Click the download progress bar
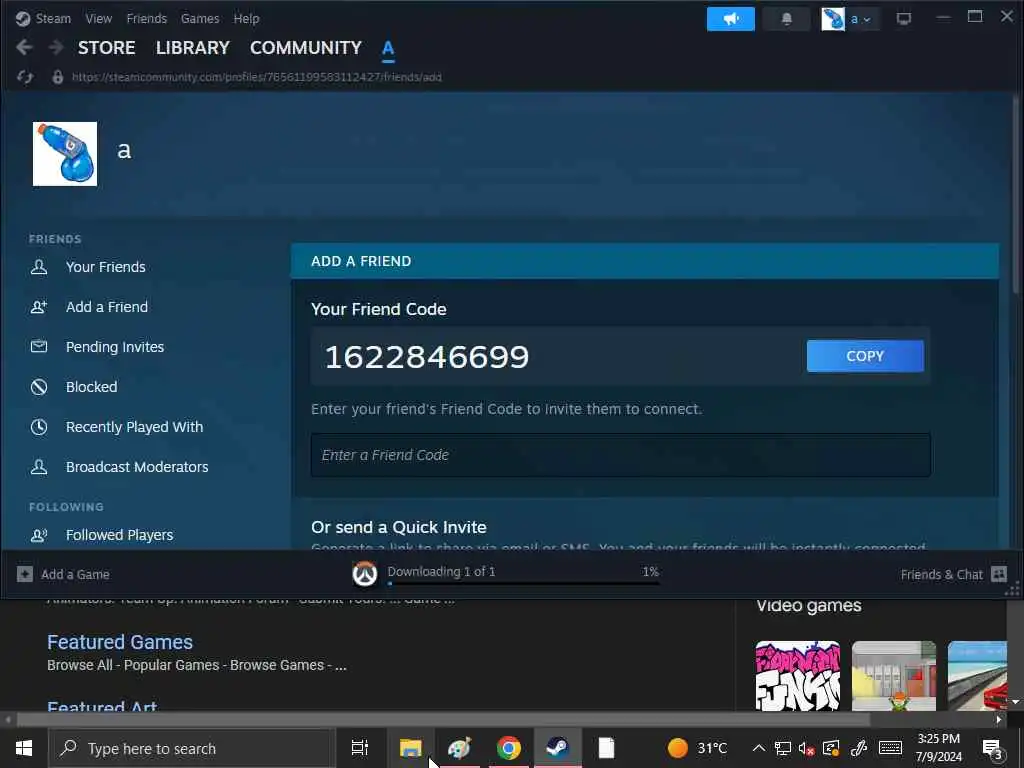The width and height of the screenshot is (1024, 768). pos(523,583)
